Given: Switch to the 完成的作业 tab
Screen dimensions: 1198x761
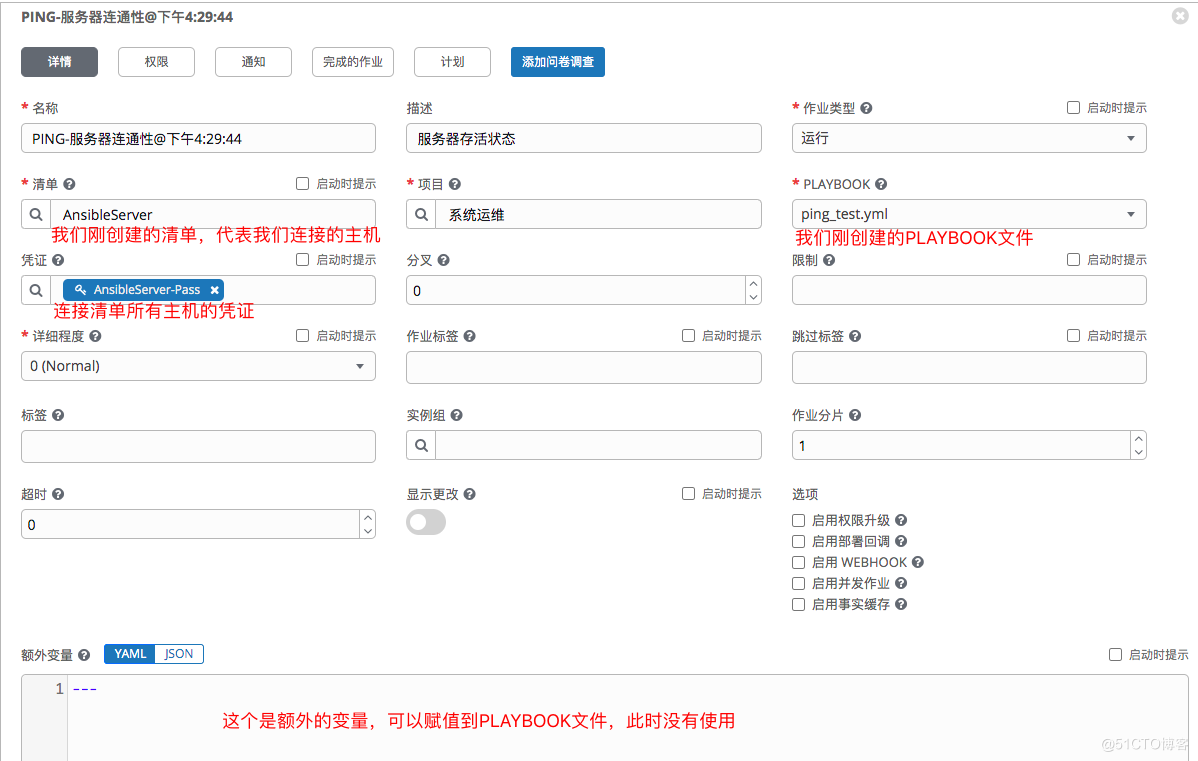Looking at the screenshot, I should pos(353,62).
